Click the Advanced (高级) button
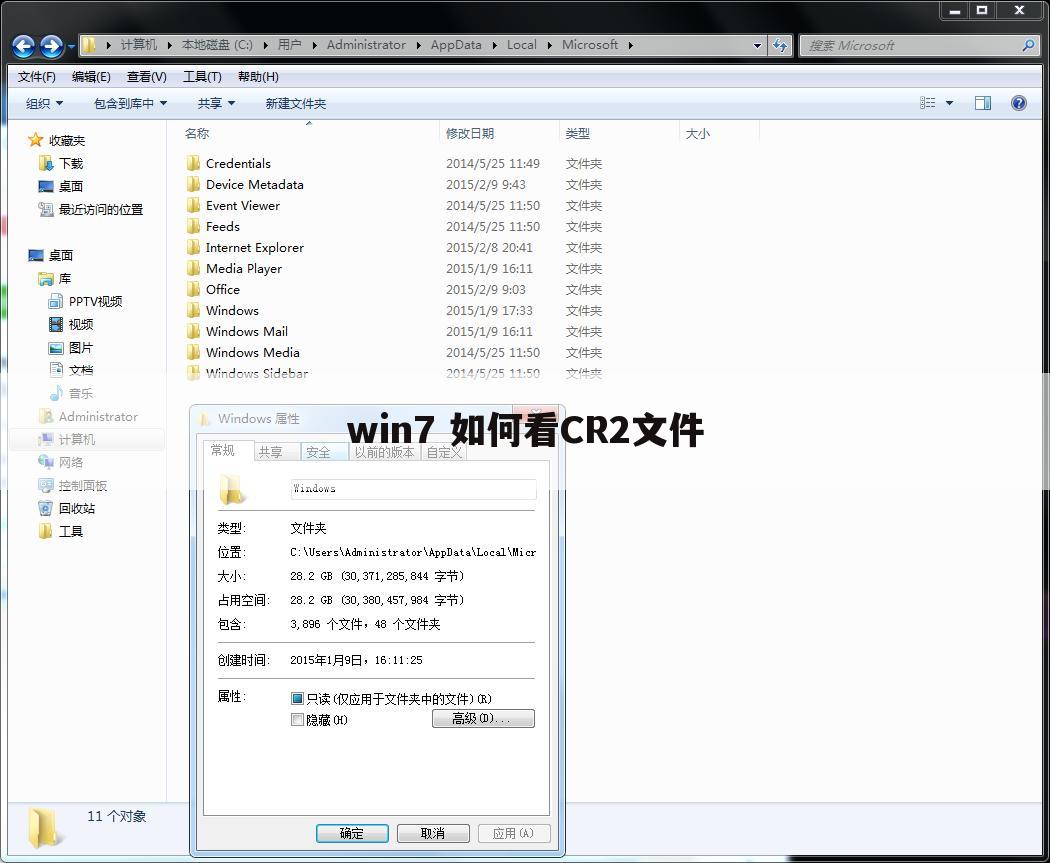Viewport: 1050px width, 863px height. coord(483,718)
